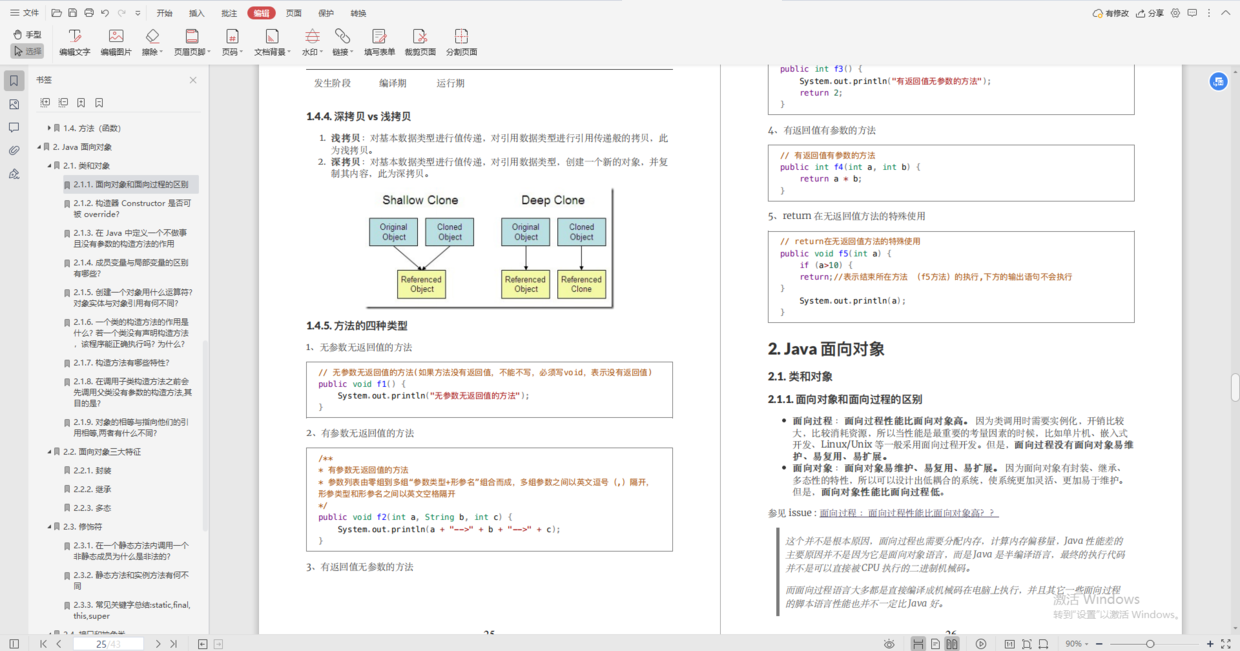Enter fullscreen mode from status bar

point(1227,644)
